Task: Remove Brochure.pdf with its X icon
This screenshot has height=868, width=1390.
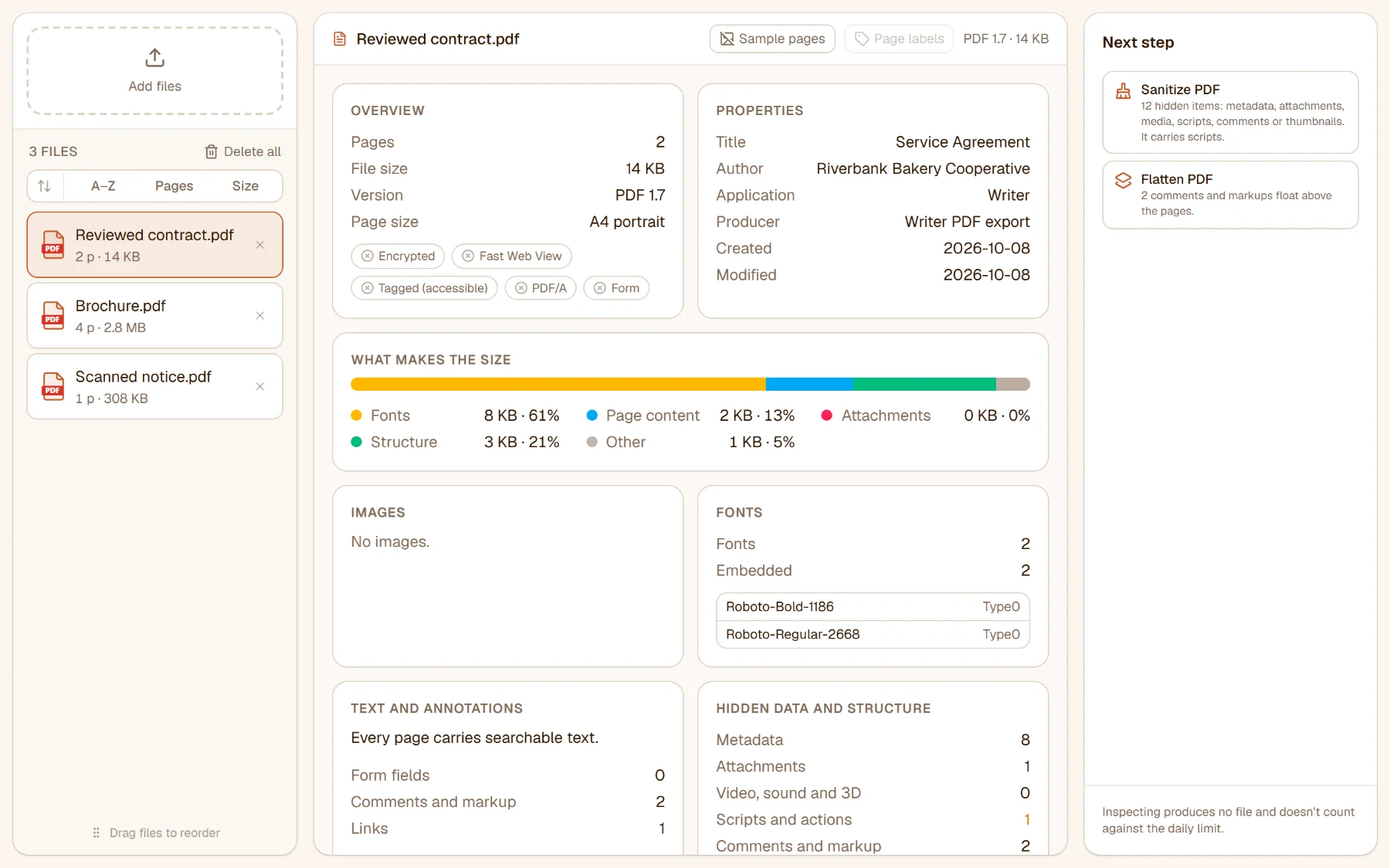Action: (x=260, y=316)
